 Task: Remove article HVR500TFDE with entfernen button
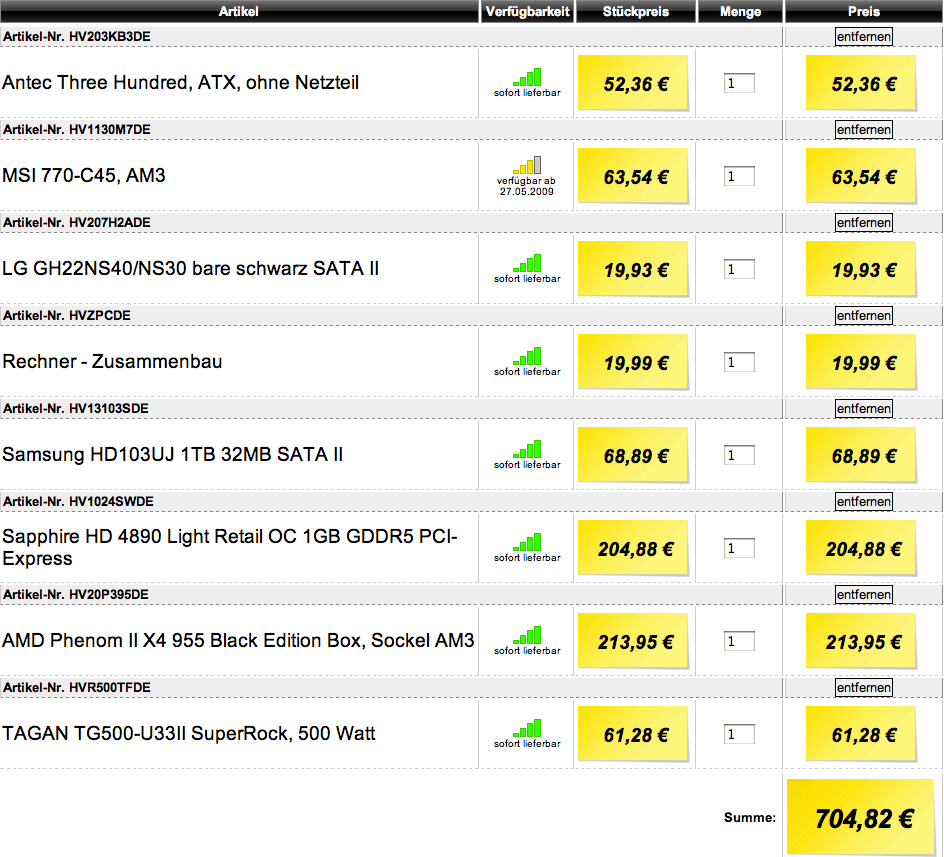pos(864,687)
